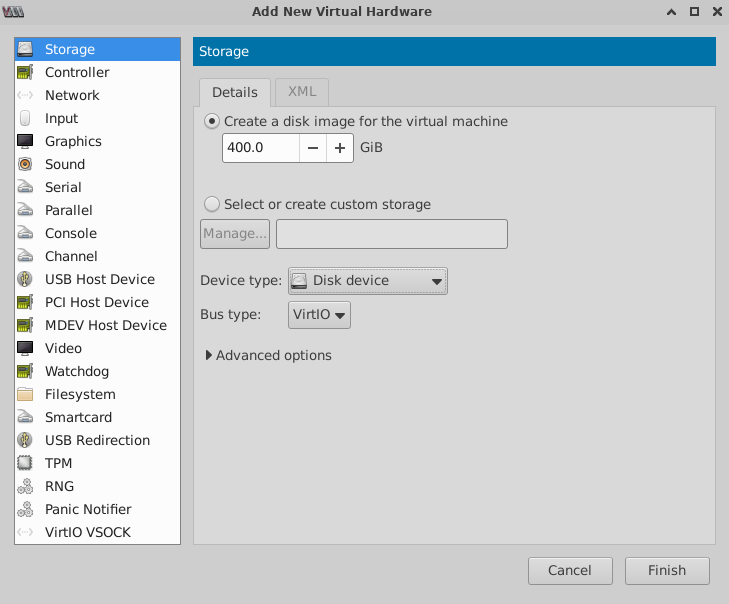
Task: Choose the Sound speaker icon
Action: tap(26, 164)
